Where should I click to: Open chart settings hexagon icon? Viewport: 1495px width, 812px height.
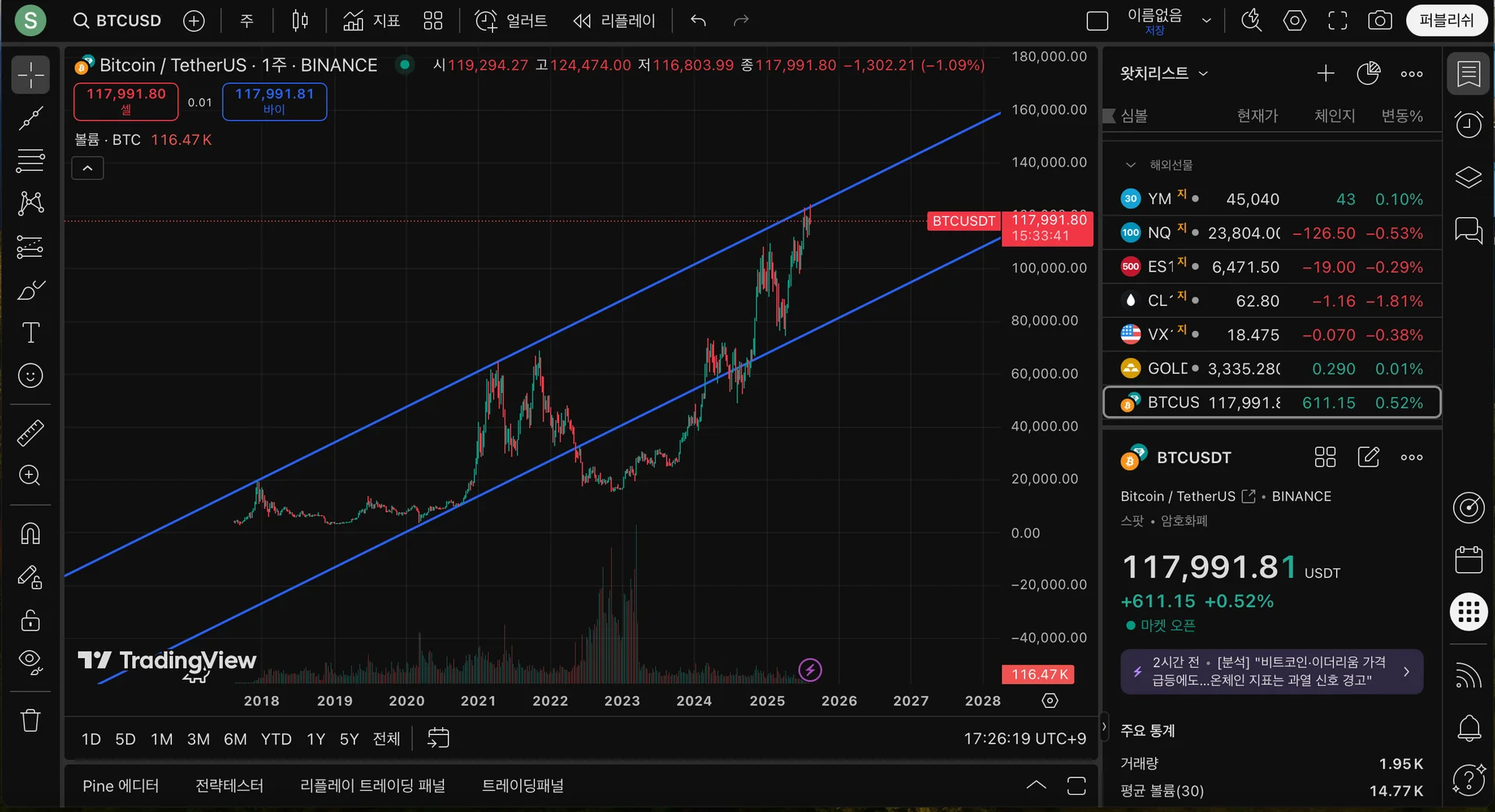tap(1295, 21)
